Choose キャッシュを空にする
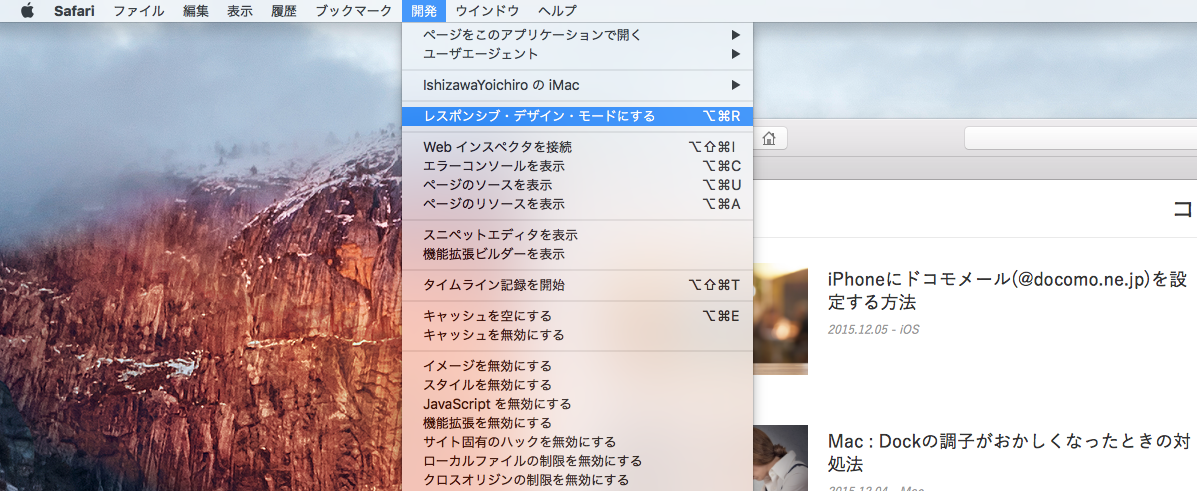Screen dimensions: 1197x491 (x=577, y=315)
